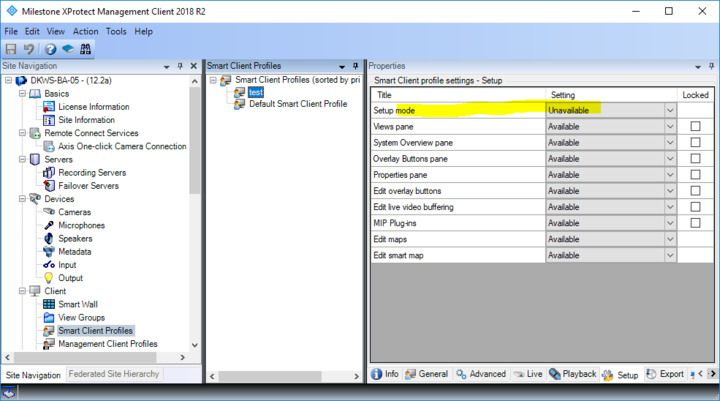Switch to the Playback tab
The height and width of the screenshot is (401, 720).
tap(574, 374)
